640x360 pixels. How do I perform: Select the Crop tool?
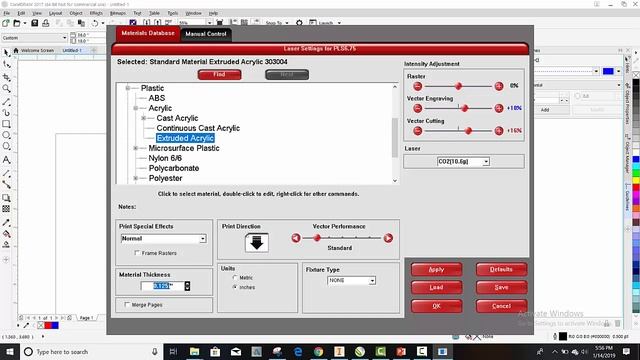pos(6,77)
